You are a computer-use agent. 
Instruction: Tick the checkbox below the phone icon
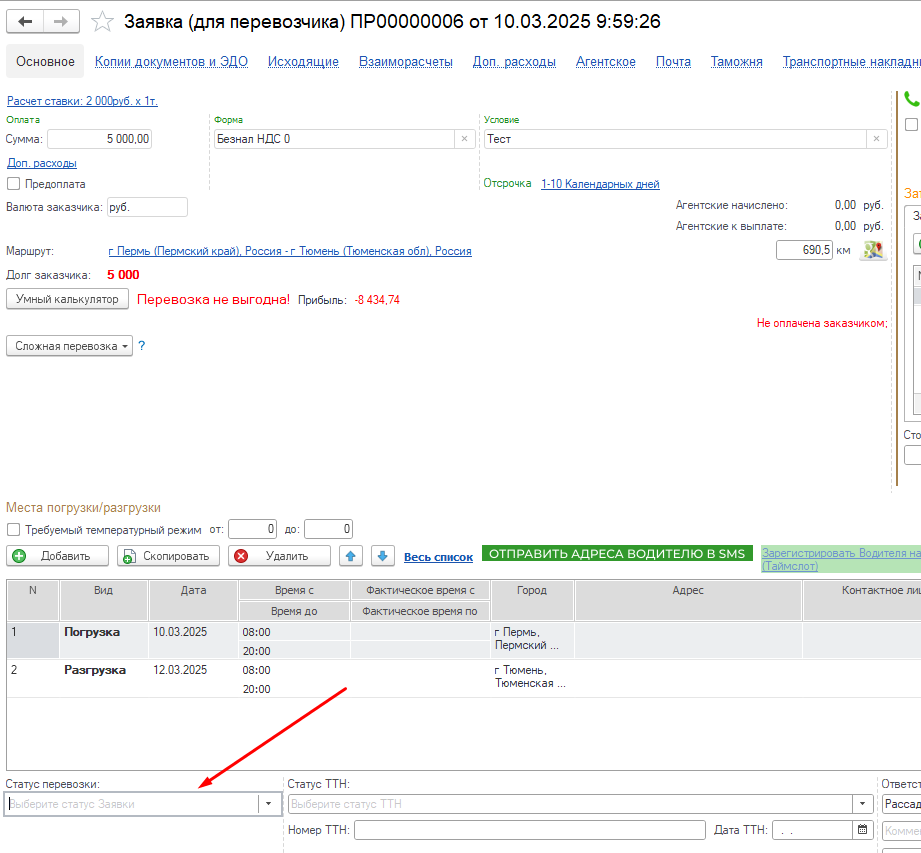(911, 125)
